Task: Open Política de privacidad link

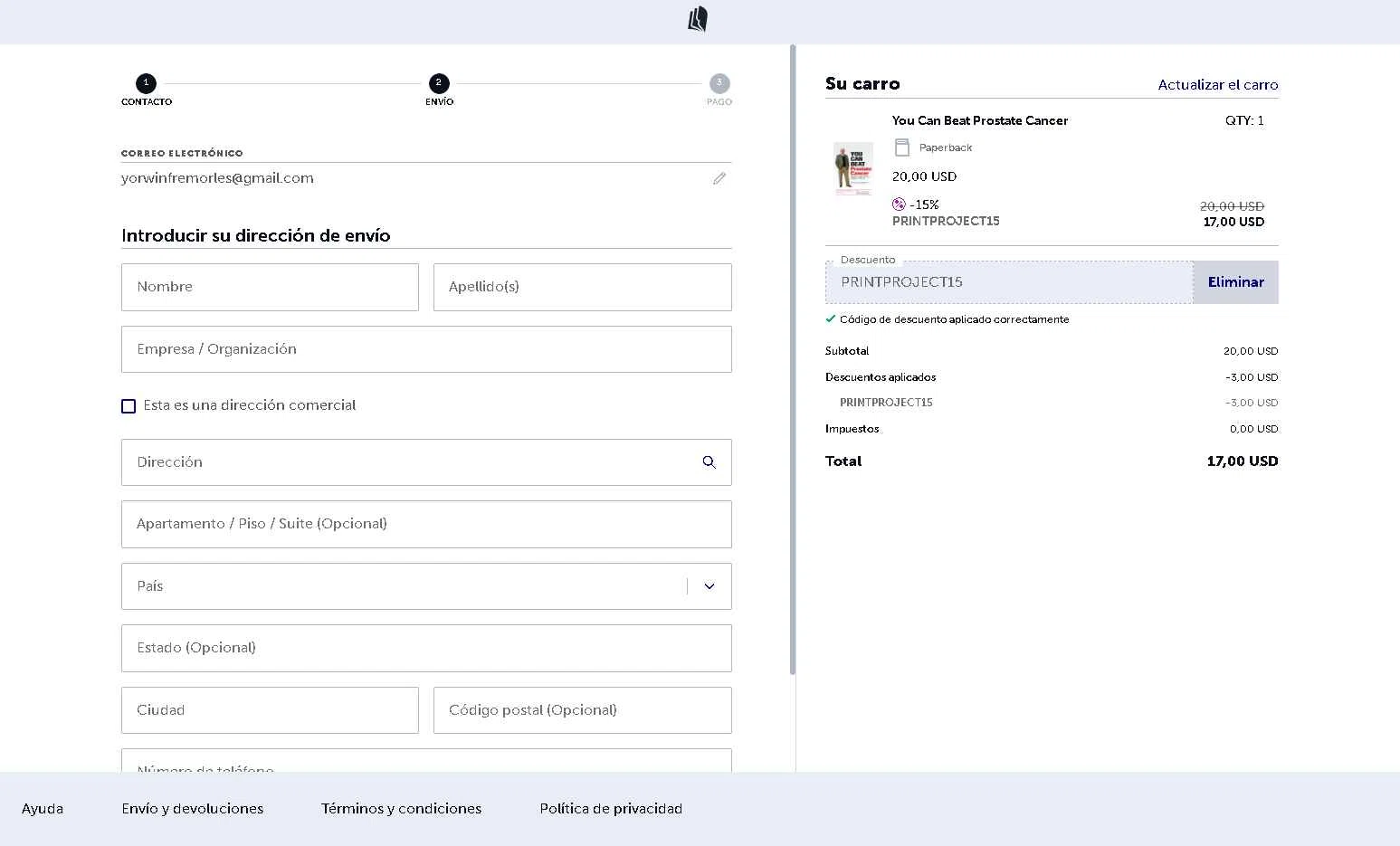Action: click(611, 809)
